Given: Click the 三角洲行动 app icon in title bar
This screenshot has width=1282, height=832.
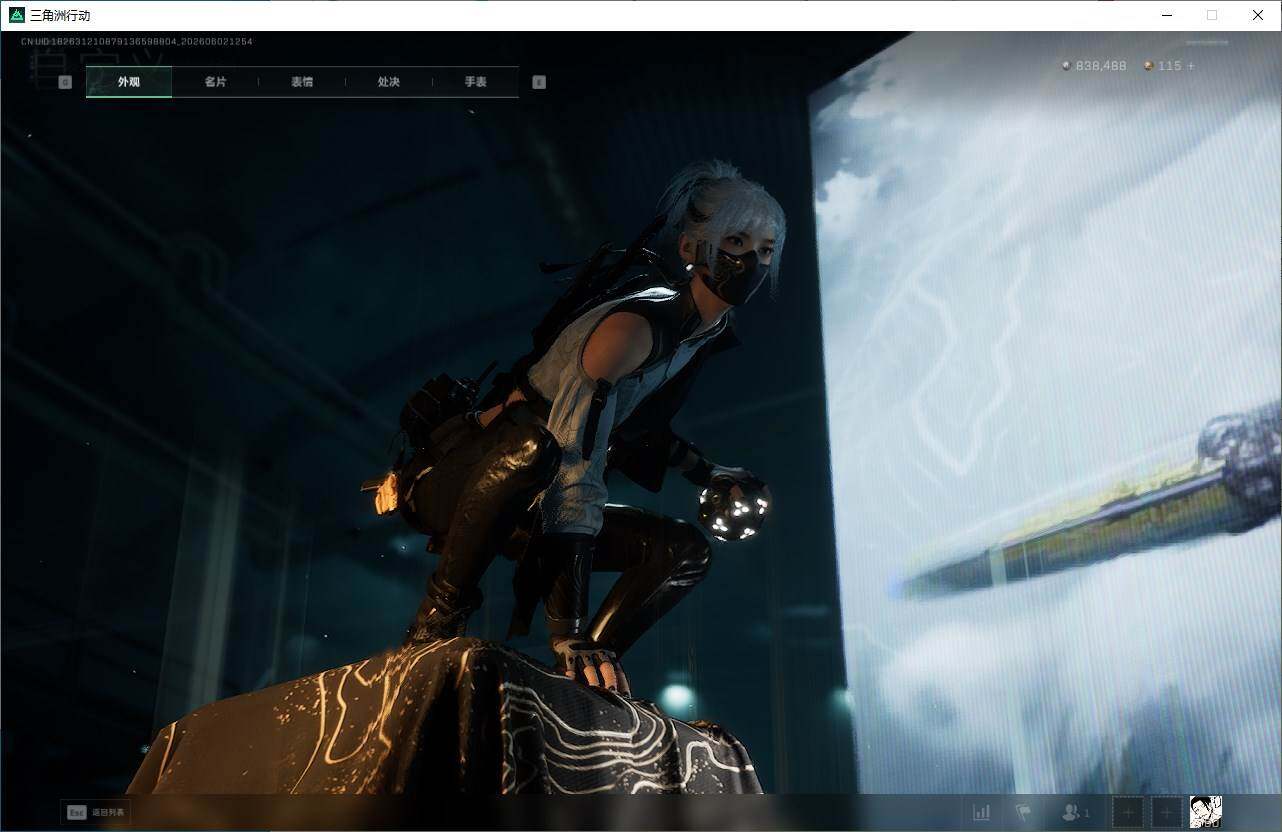Looking at the screenshot, I should [x=16, y=15].
